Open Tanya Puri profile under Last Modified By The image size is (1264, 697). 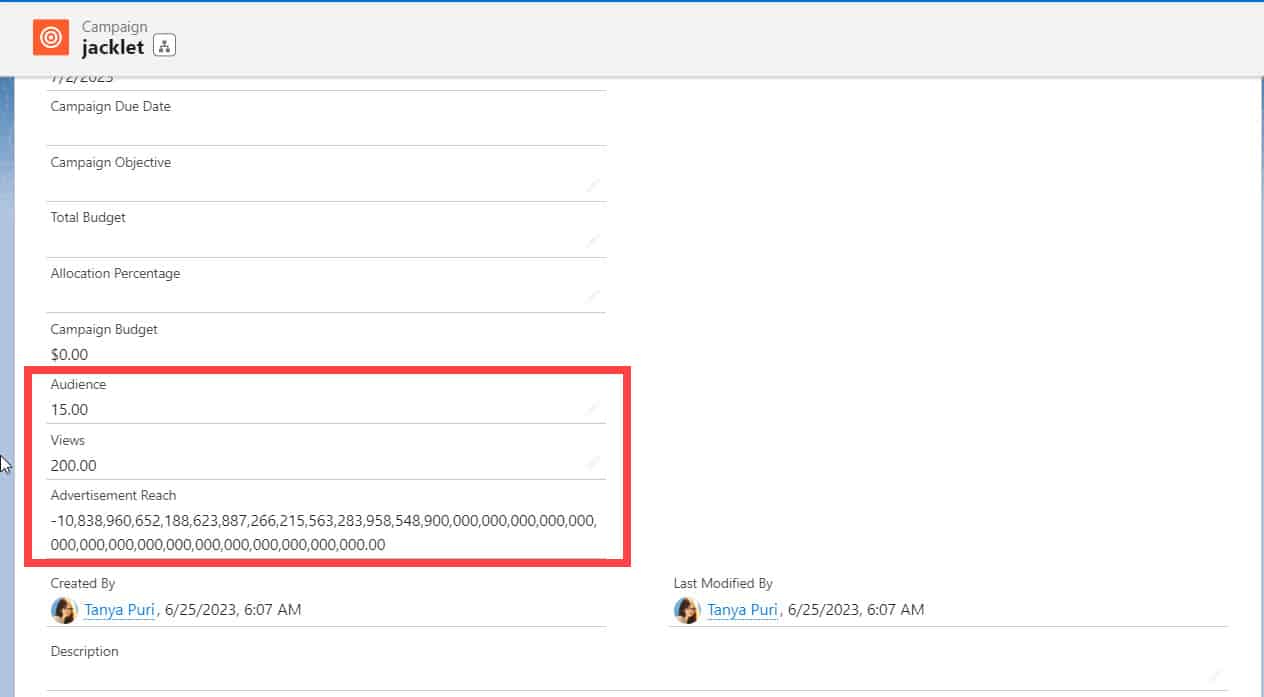click(741, 610)
